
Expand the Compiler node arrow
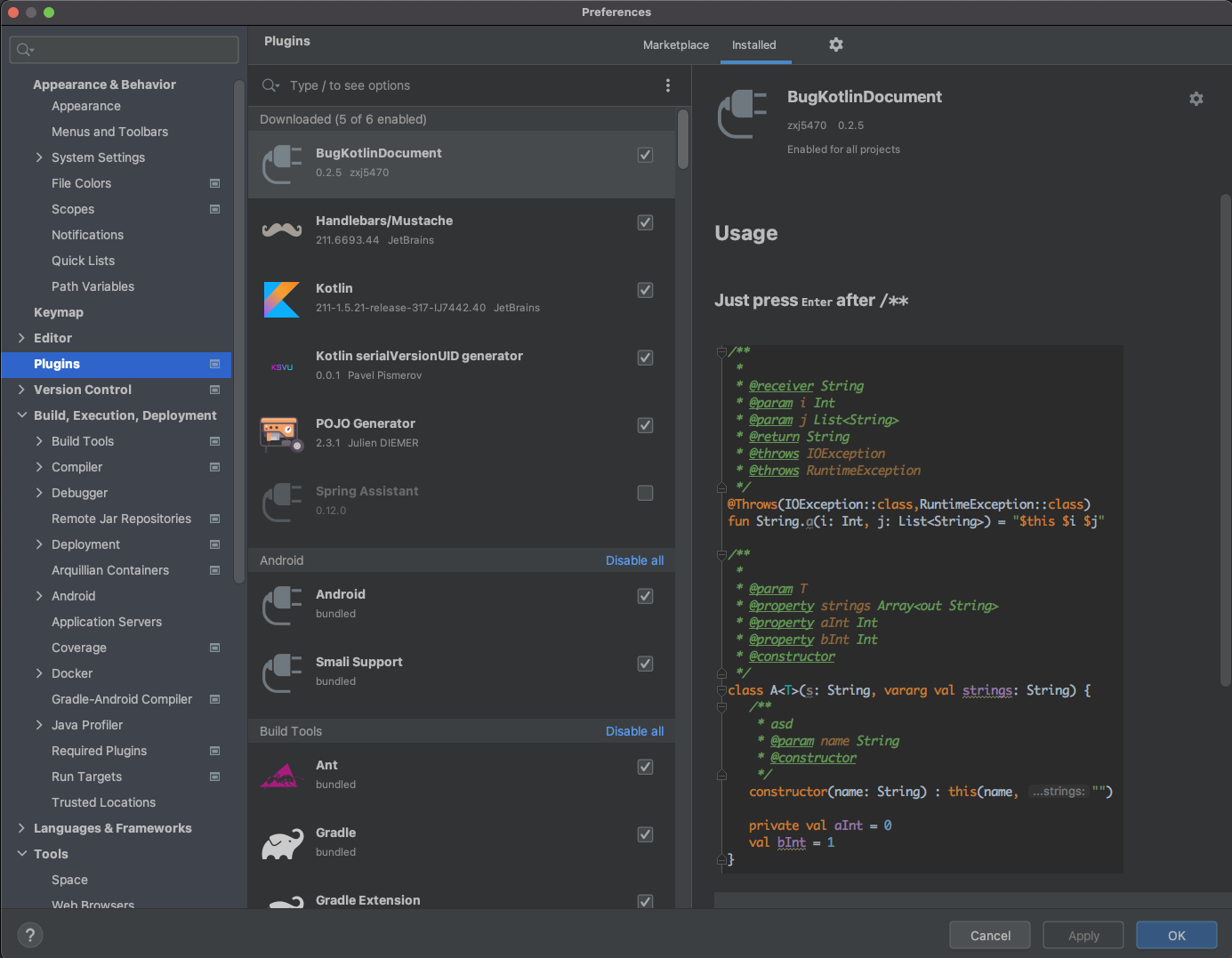click(x=39, y=467)
